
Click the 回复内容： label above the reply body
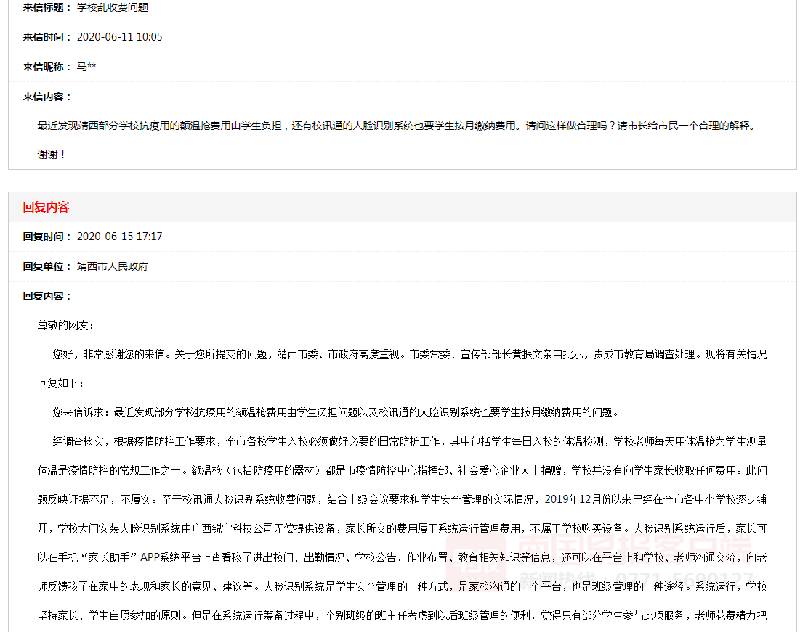[x=47, y=297]
